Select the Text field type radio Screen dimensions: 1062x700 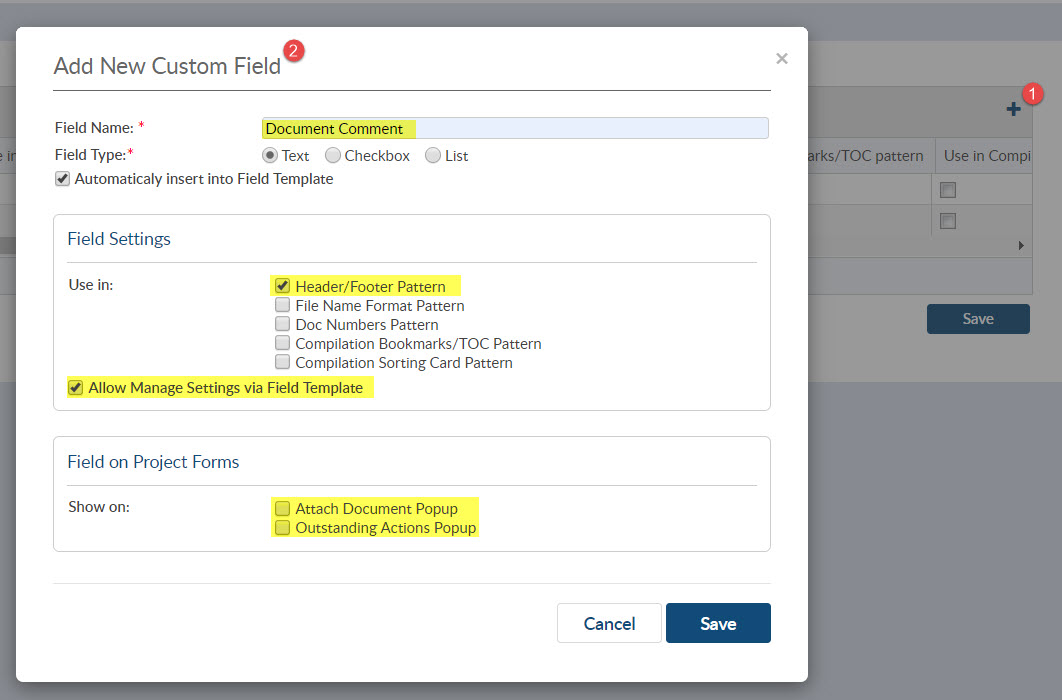pyautogui.click(x=269, y=156)
